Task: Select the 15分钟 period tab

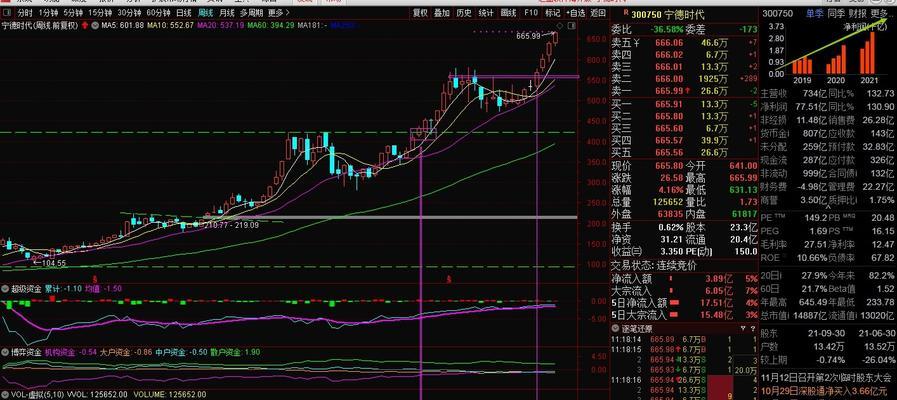Action: point(100,13)
